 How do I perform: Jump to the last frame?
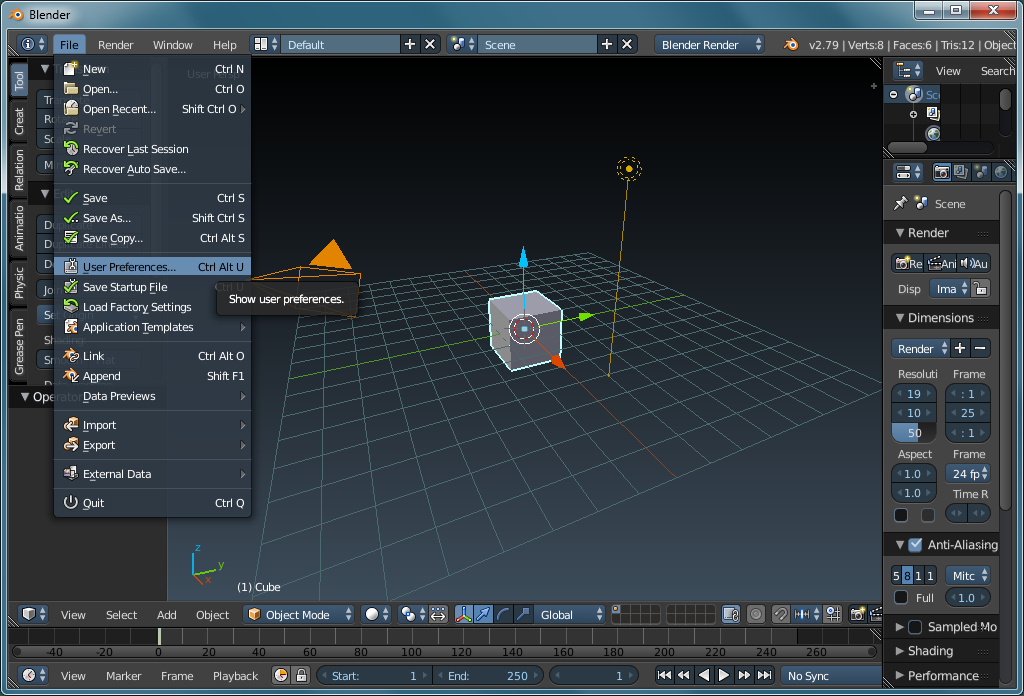point(764,676)
